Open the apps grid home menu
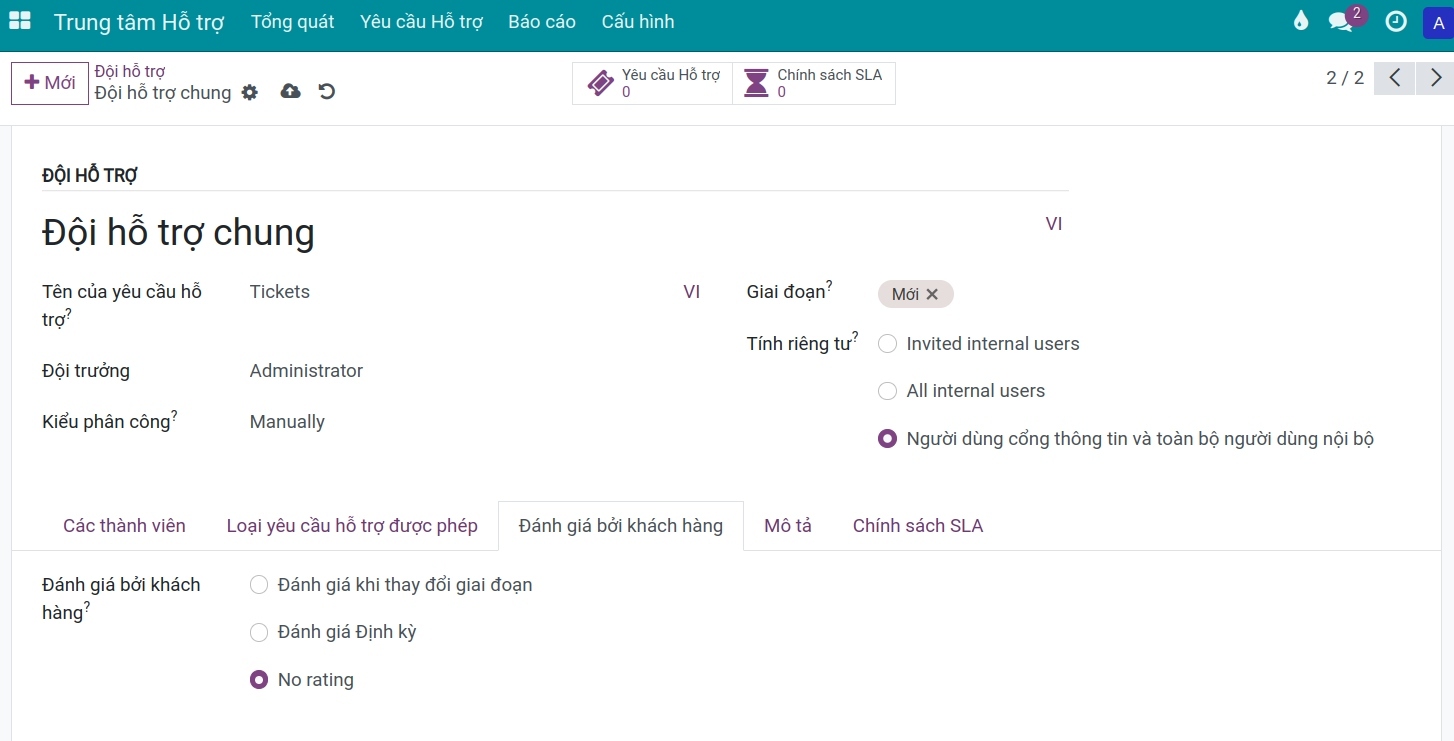The height and width of the screenshot is (741, 1454). click(20, 21)
